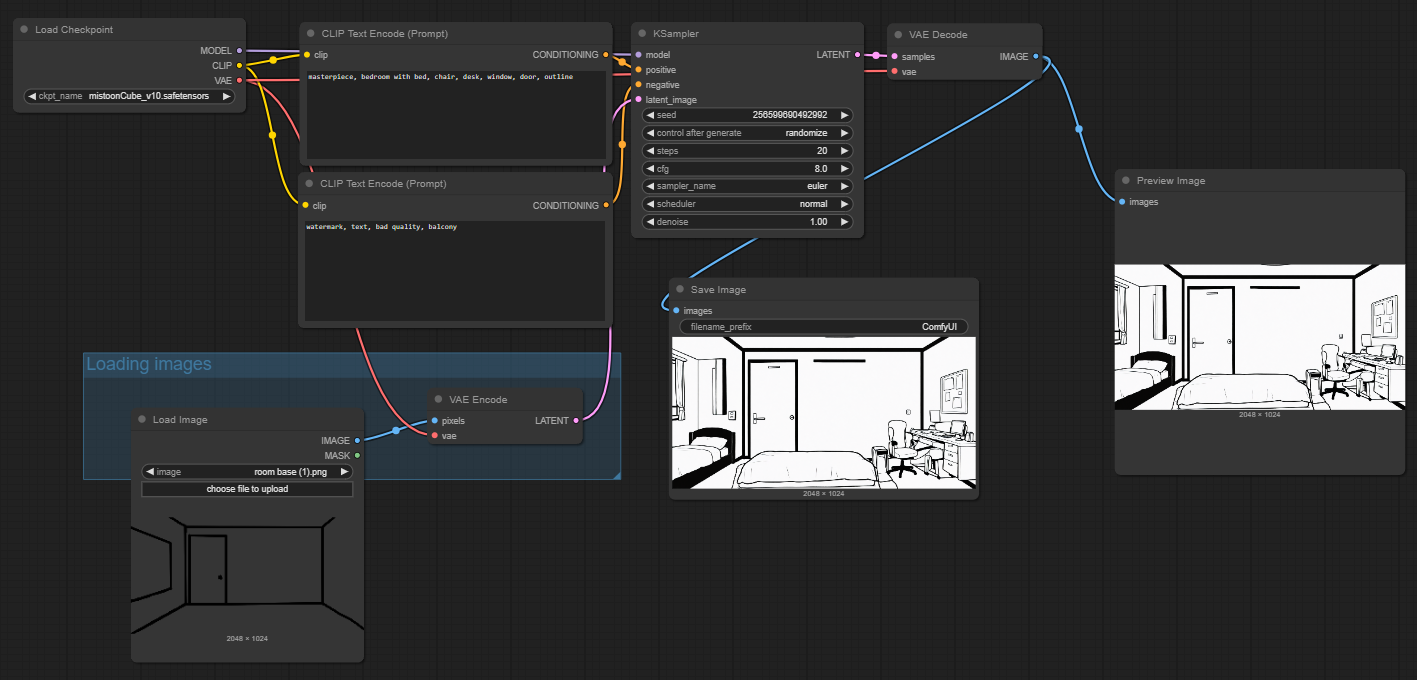The height and width of the screenshot is (680, 1417).
Task: Click the LATENT output port on VAE Encode
Action: 576,421
